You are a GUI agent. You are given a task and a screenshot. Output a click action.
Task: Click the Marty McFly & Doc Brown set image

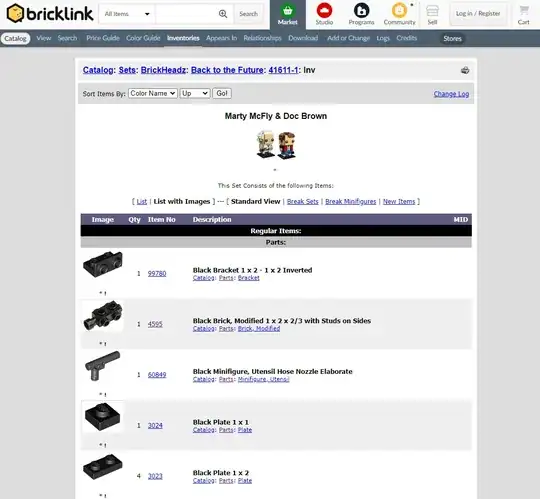[x=276, y=145]
